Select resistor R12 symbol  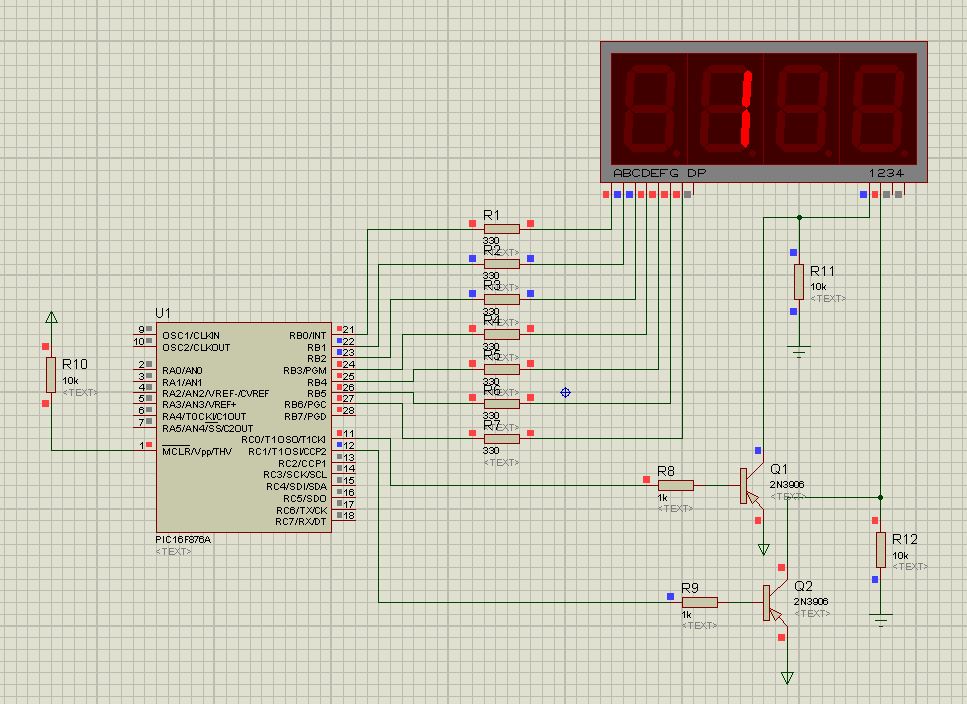pos(881,550)
